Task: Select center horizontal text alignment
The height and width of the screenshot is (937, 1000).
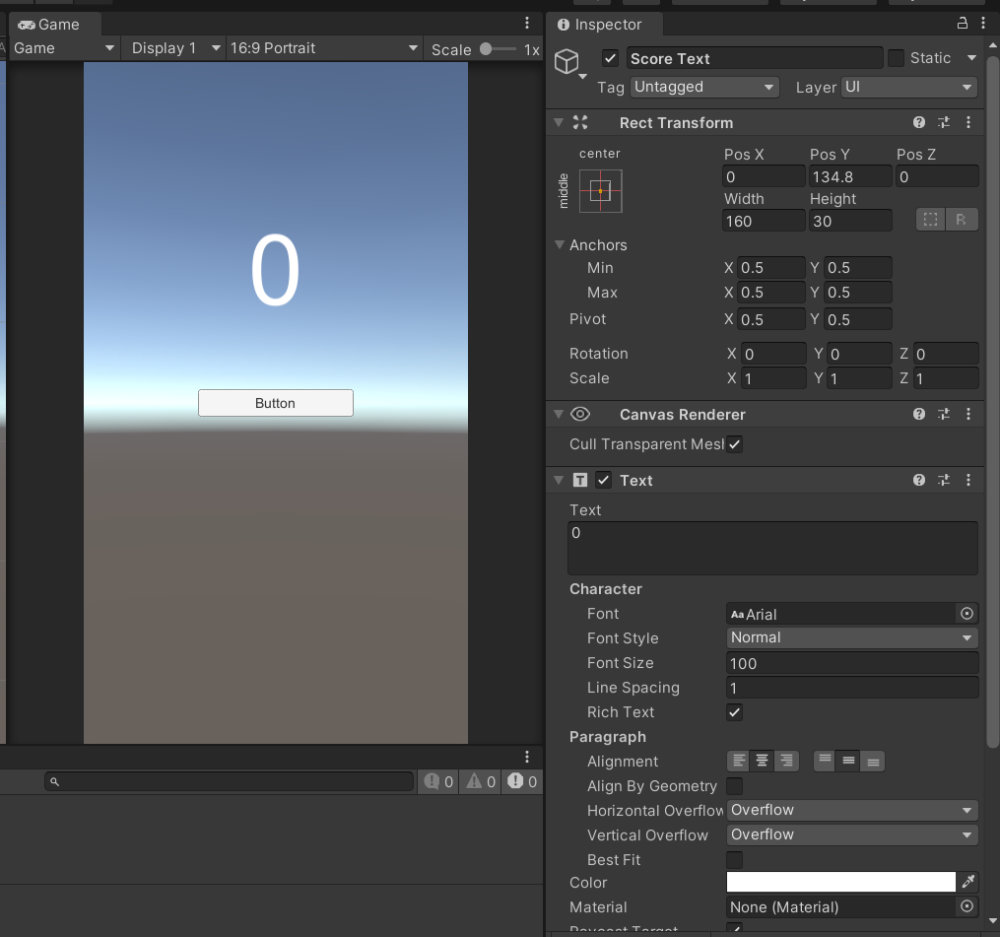Action: [x=762, y=761]
